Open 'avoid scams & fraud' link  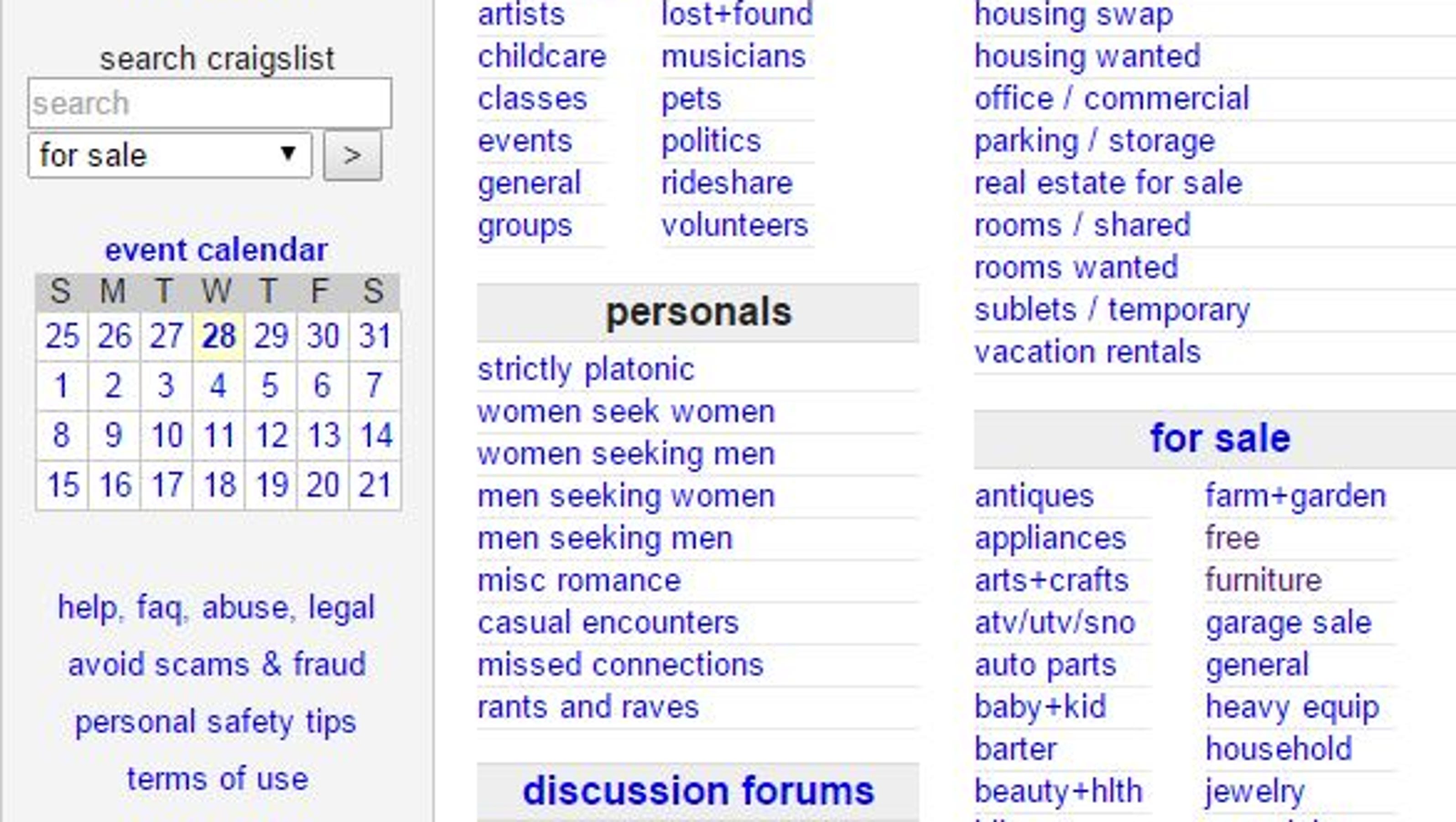click(217, 665)
